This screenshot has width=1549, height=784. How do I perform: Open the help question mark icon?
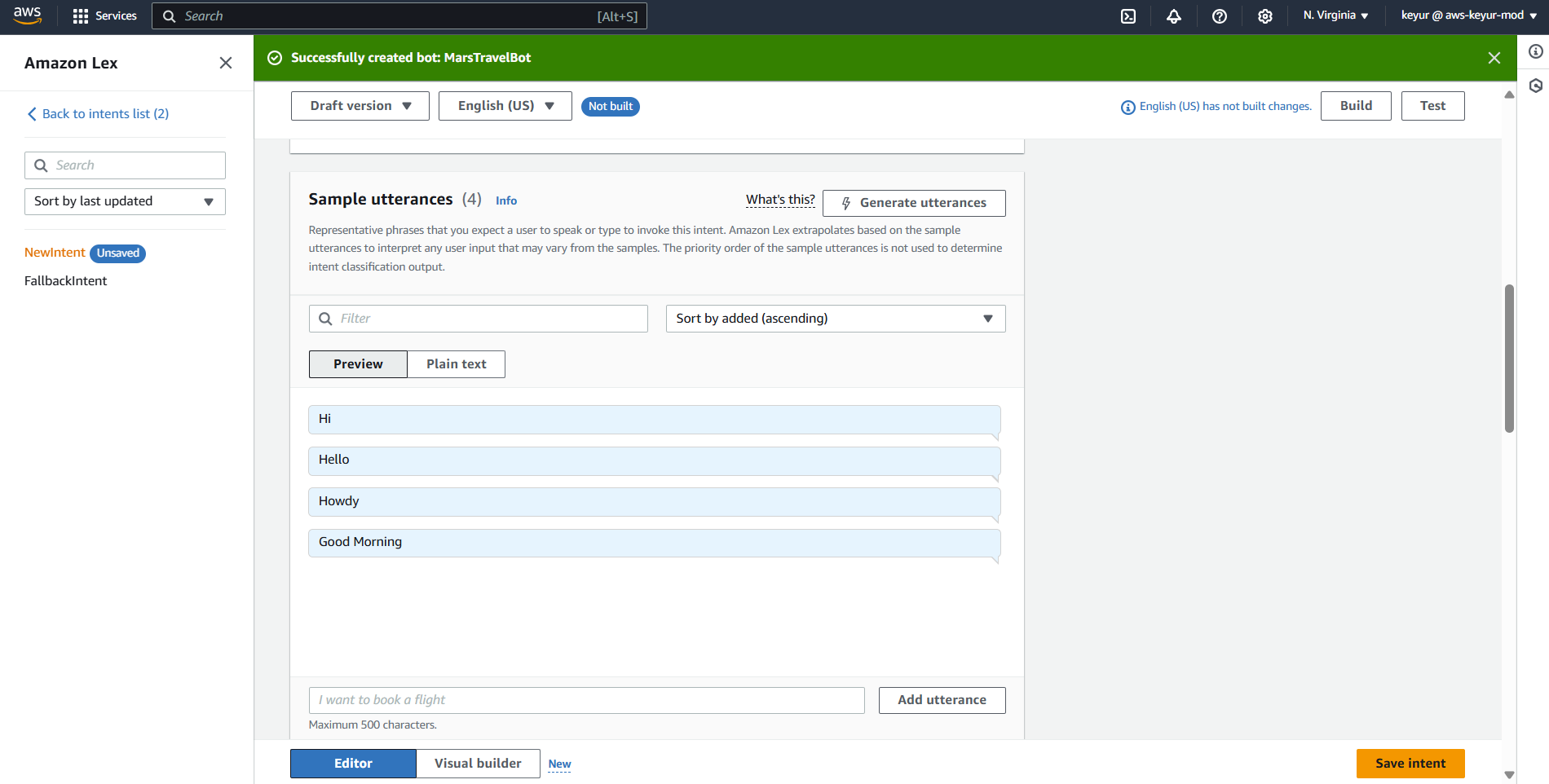1220,16
